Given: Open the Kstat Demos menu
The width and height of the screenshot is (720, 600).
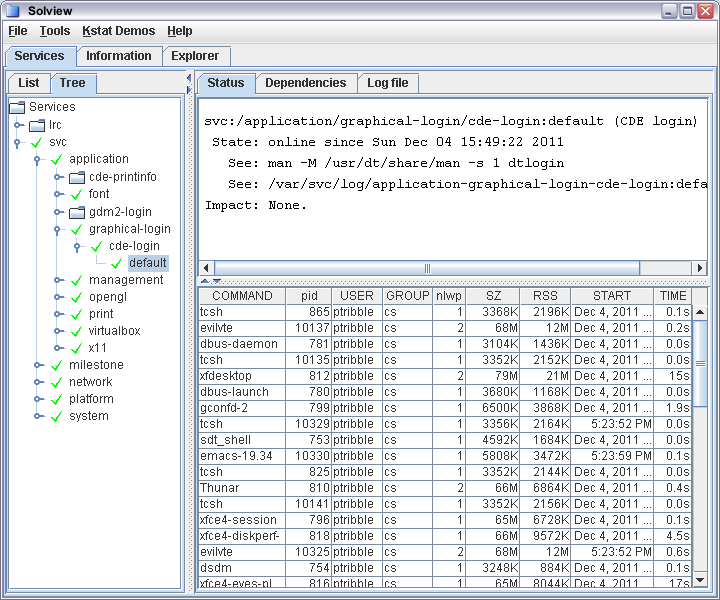Looking at the screenshot, I should tap(118, 31).
